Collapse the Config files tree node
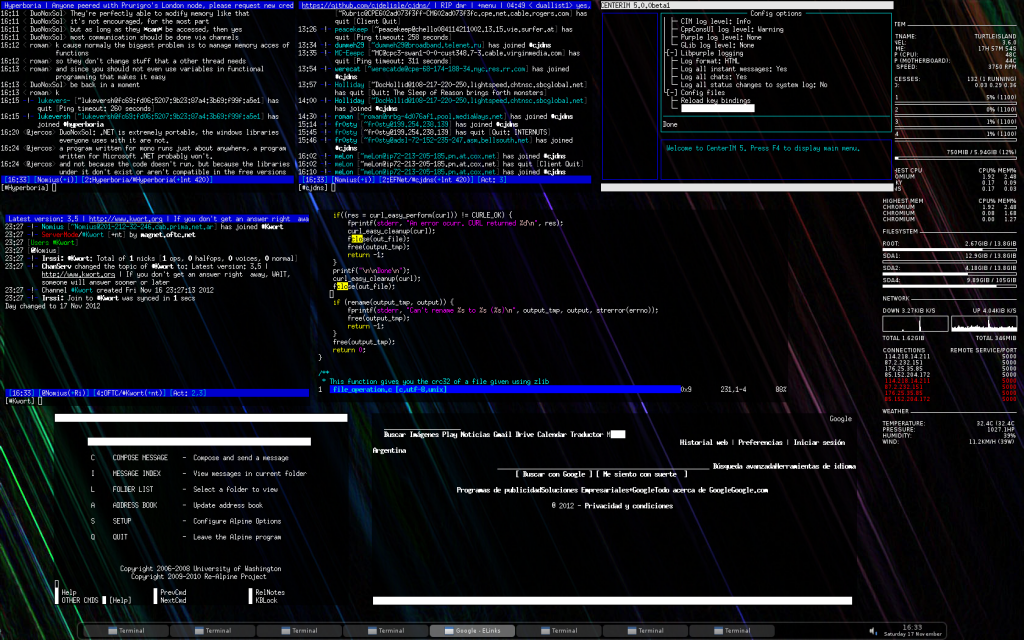Screen dimensions: 1024x640 coord(670,92)
